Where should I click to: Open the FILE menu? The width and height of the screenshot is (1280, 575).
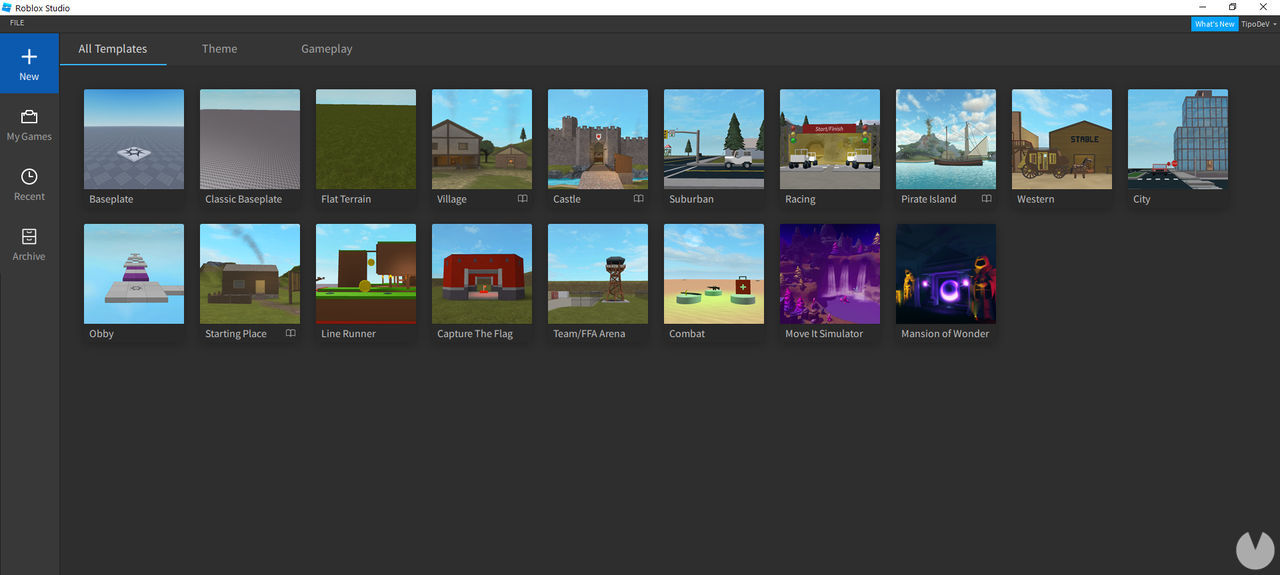point(17,23)
